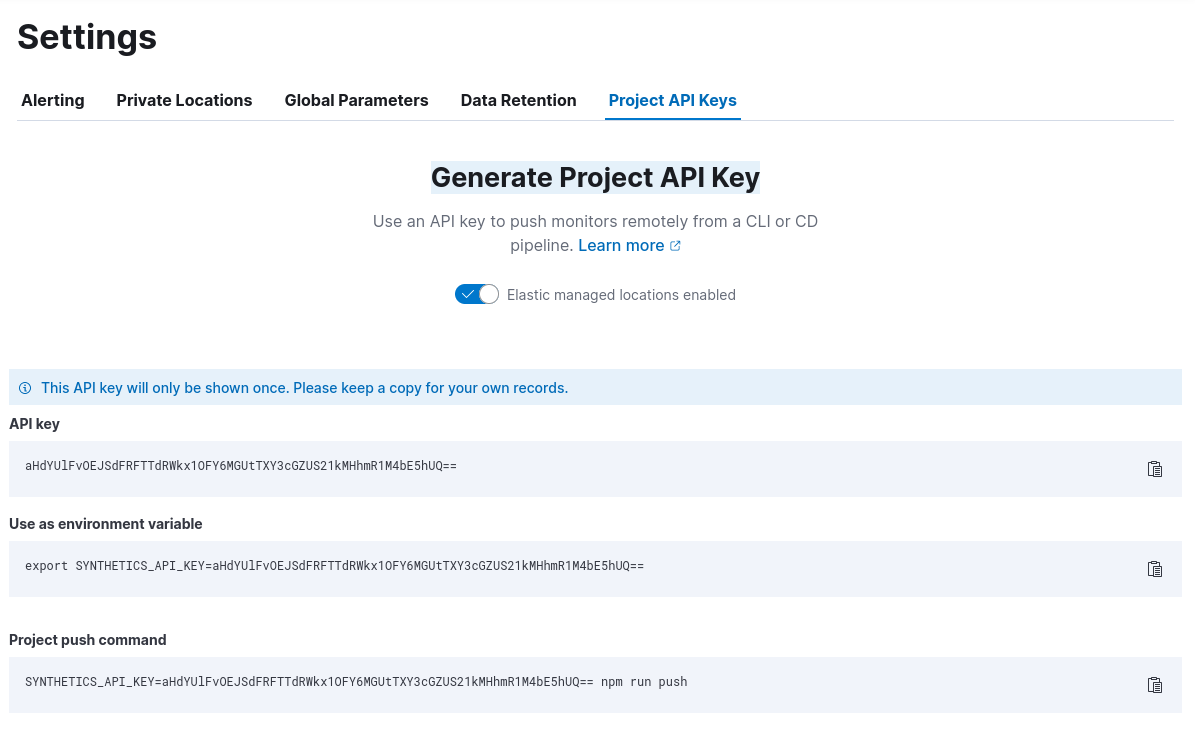Screen dimensions: 1195x737
Task: Click the export SYNTHETICS_API_KEY command text
Action: (x=335, y=566)
